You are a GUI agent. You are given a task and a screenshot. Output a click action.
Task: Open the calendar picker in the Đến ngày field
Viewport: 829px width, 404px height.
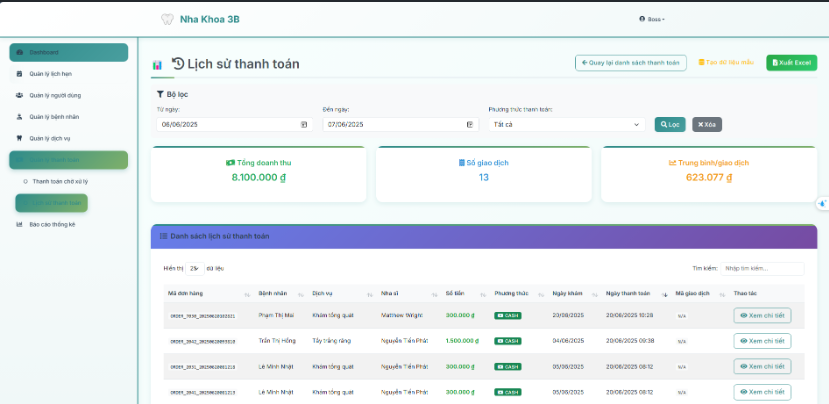(x=470, y=125)
